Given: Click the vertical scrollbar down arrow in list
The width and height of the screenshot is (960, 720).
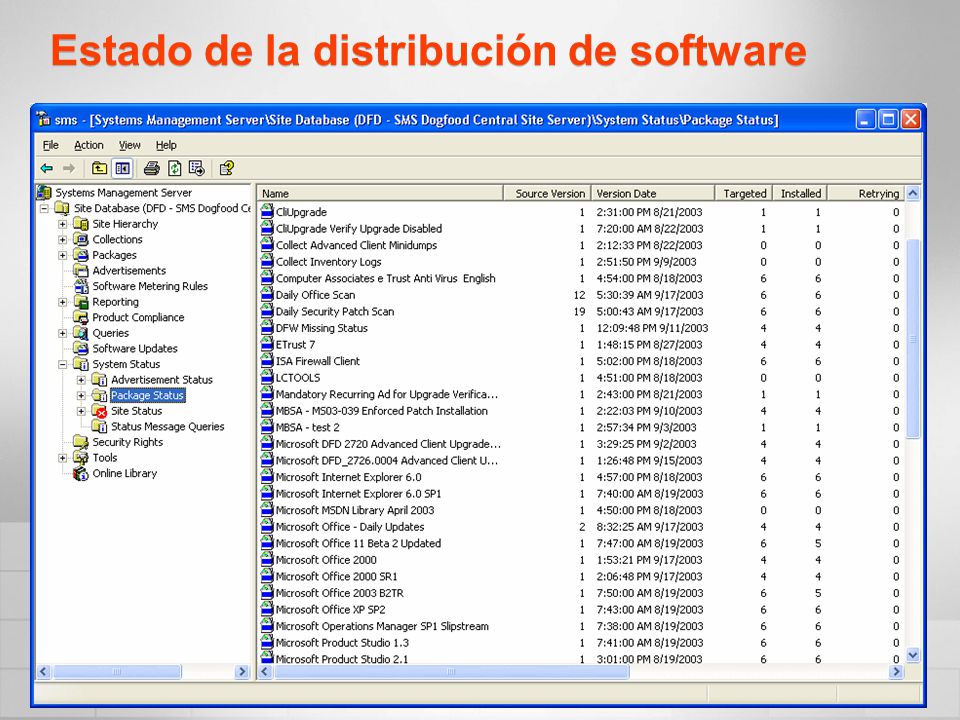Looking at the screenshot, I should (913, 655).
